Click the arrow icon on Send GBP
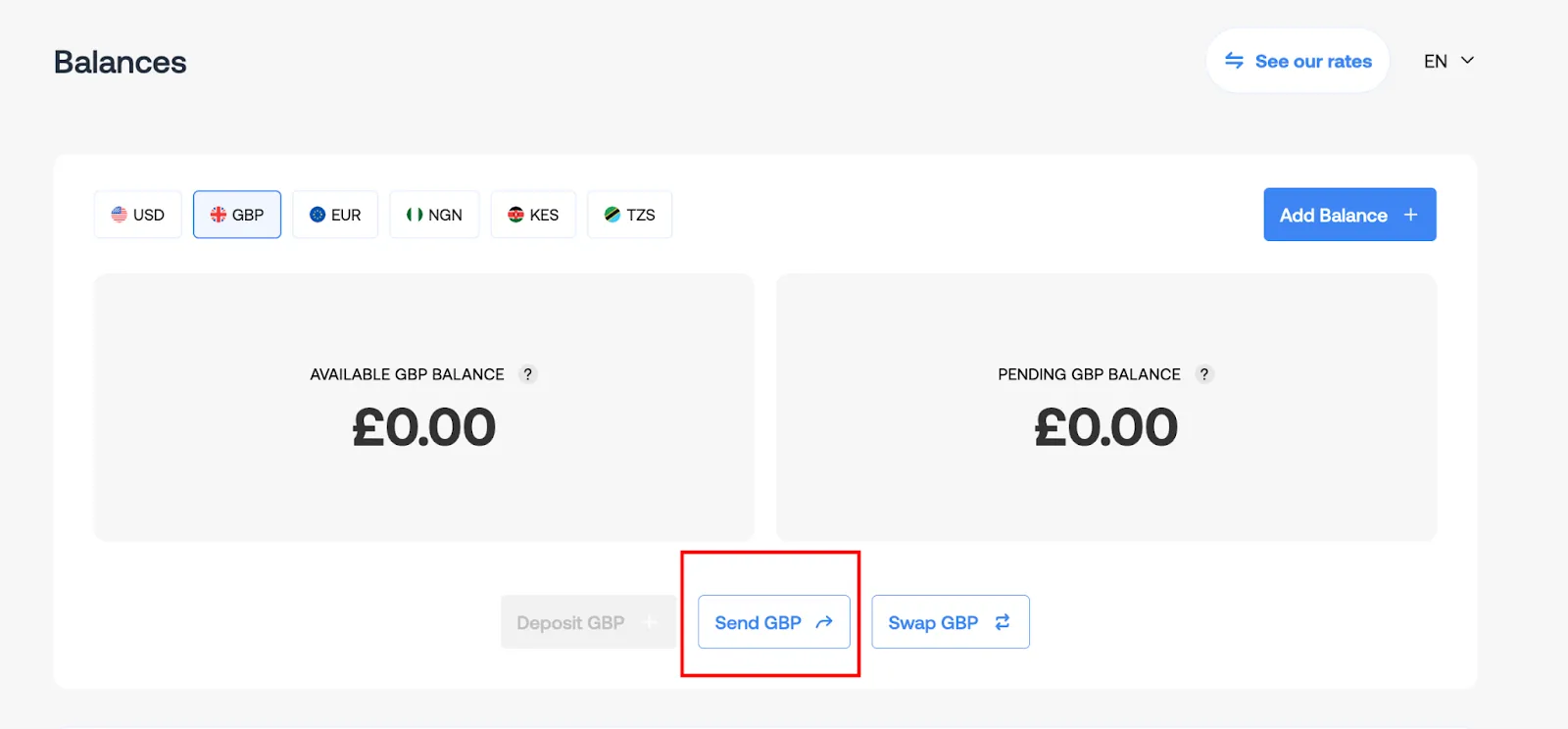This screenshot has height=729, width=1568. point(824,622)
